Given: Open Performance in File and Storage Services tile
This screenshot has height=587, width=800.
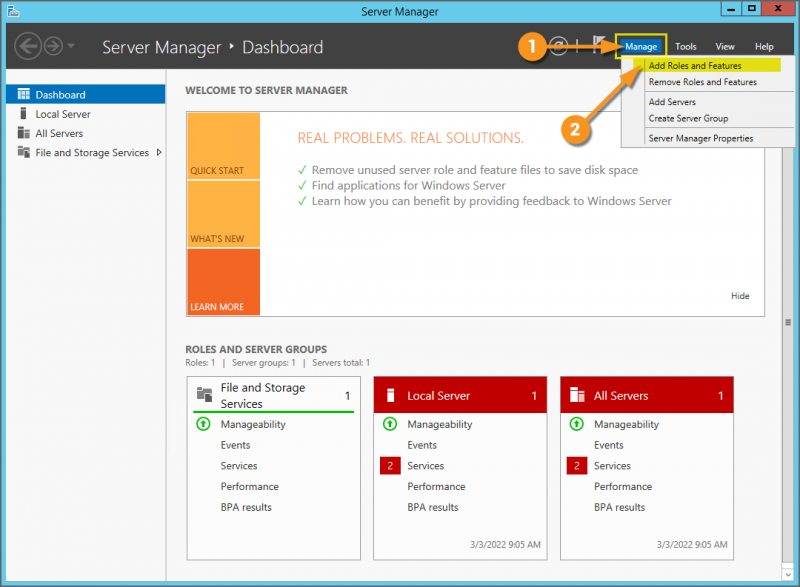Looking at the screenshot, I should pos(249,487).
